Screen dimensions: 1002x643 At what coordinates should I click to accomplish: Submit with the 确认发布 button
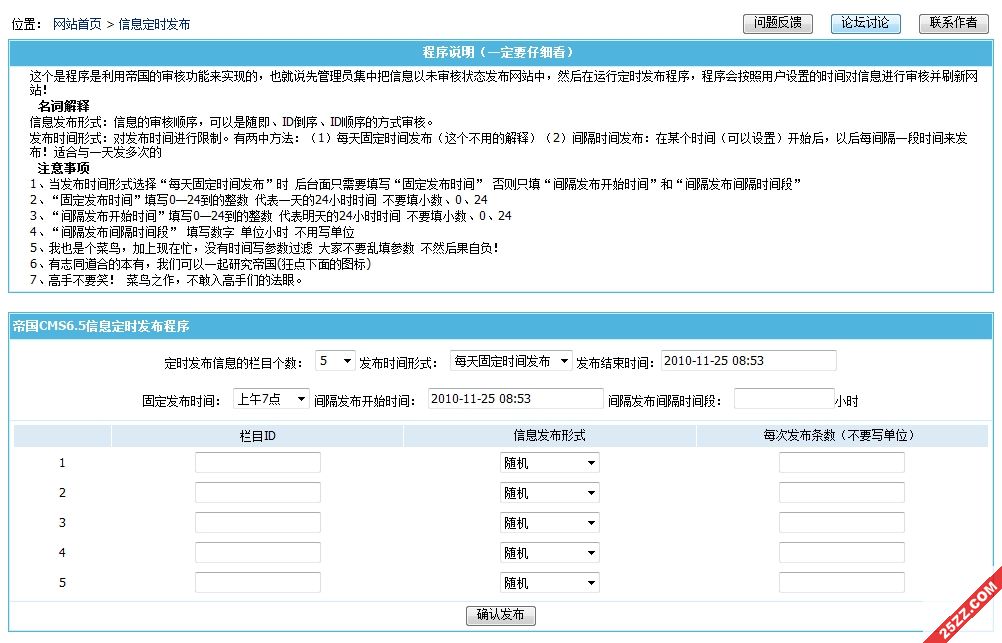501,616
